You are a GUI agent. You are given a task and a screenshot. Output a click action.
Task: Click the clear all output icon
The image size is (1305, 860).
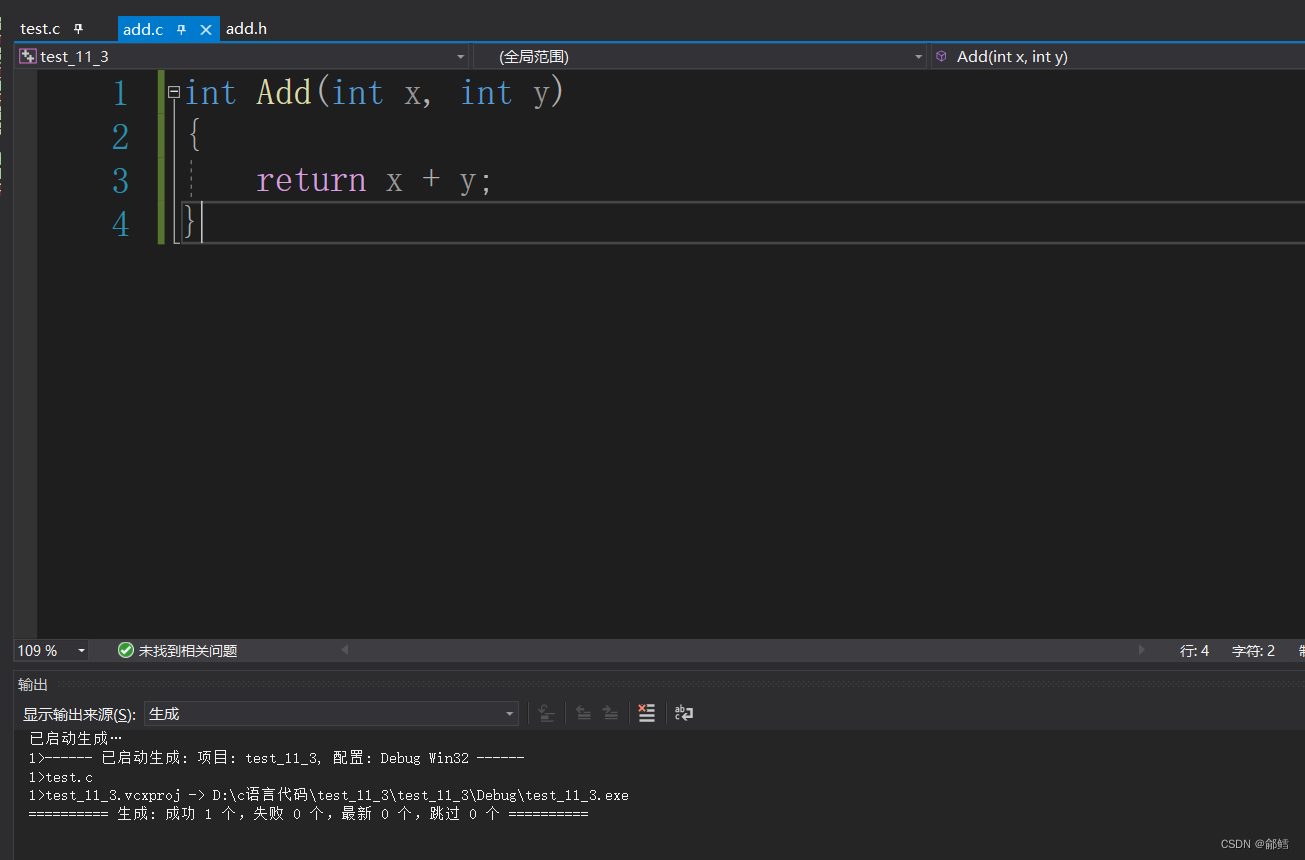647,713
